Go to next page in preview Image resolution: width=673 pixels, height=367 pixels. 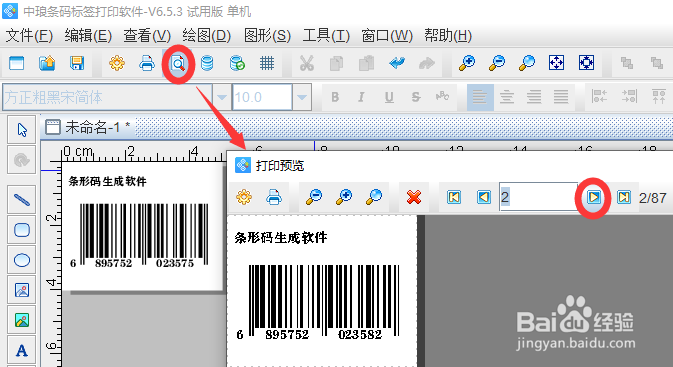[594, 197]
